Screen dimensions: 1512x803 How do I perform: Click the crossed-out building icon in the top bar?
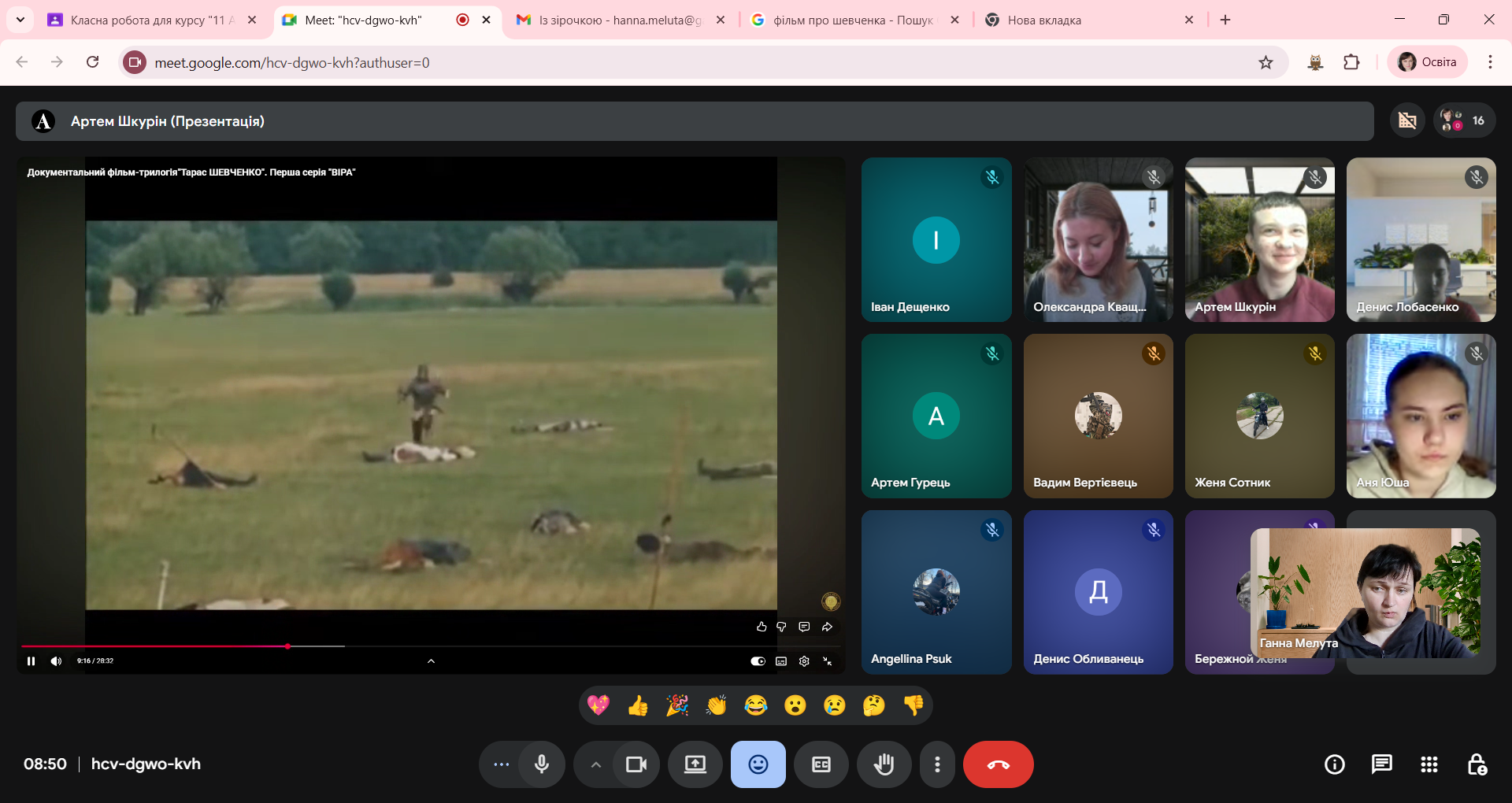pyautogui.click(x=1407, y=120)
